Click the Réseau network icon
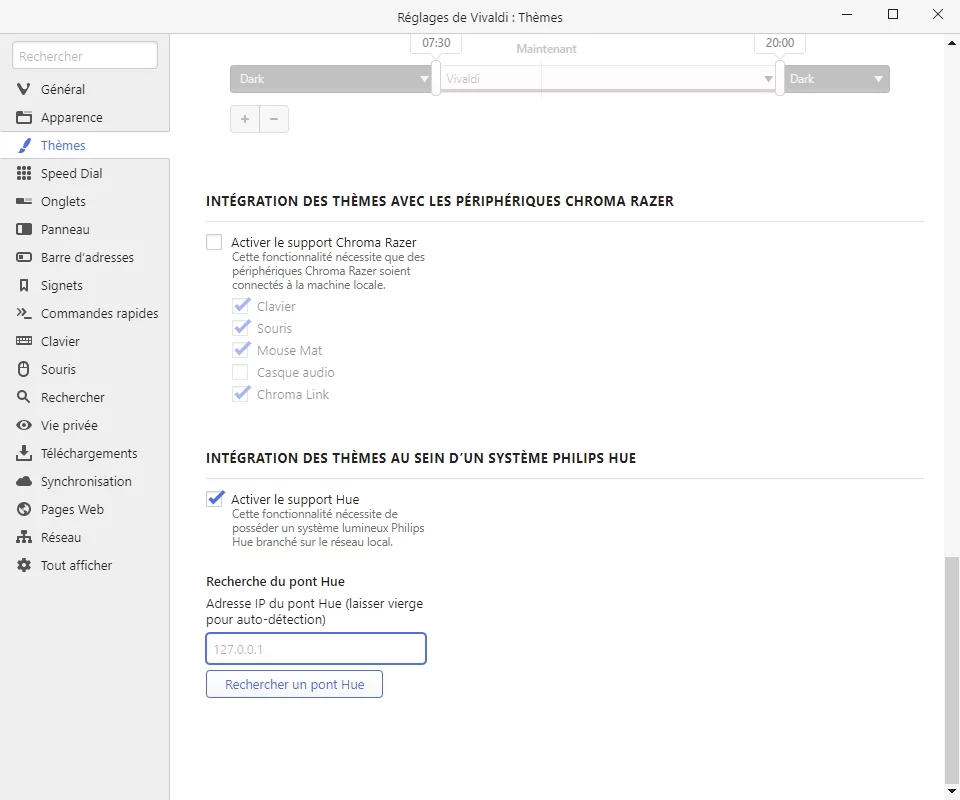Viewport: 960px width, 800px height. click(x=24, y=537)
